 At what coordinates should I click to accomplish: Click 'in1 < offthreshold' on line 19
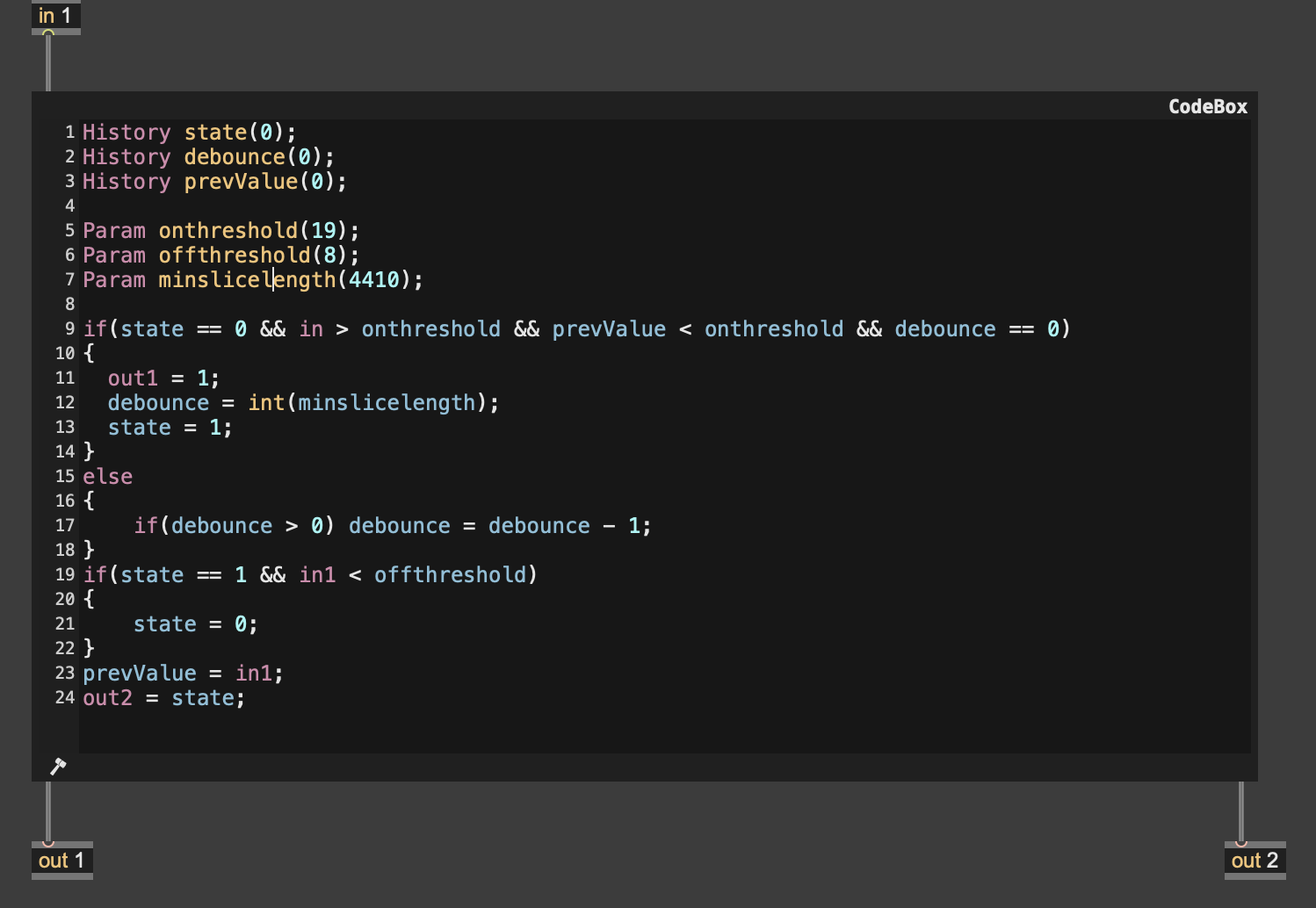[x=413, y=575]
